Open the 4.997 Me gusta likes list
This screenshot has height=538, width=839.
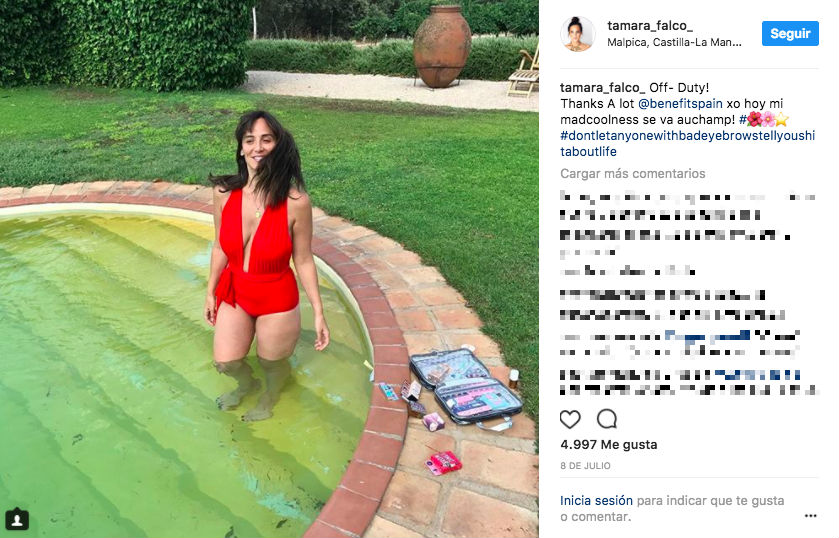pos(608,444)
